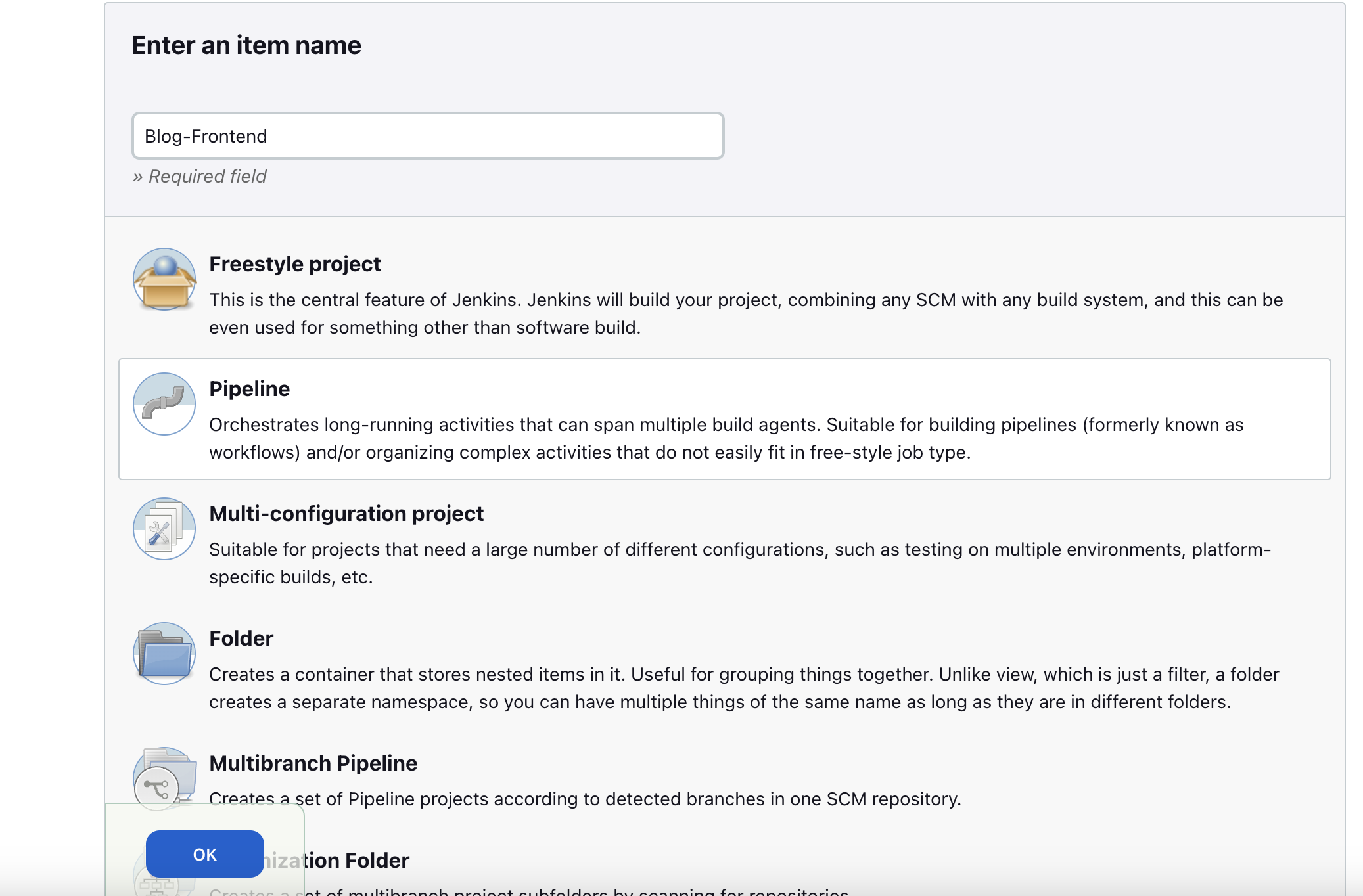Choose the Pipeline heading

[x=249, y=389]
